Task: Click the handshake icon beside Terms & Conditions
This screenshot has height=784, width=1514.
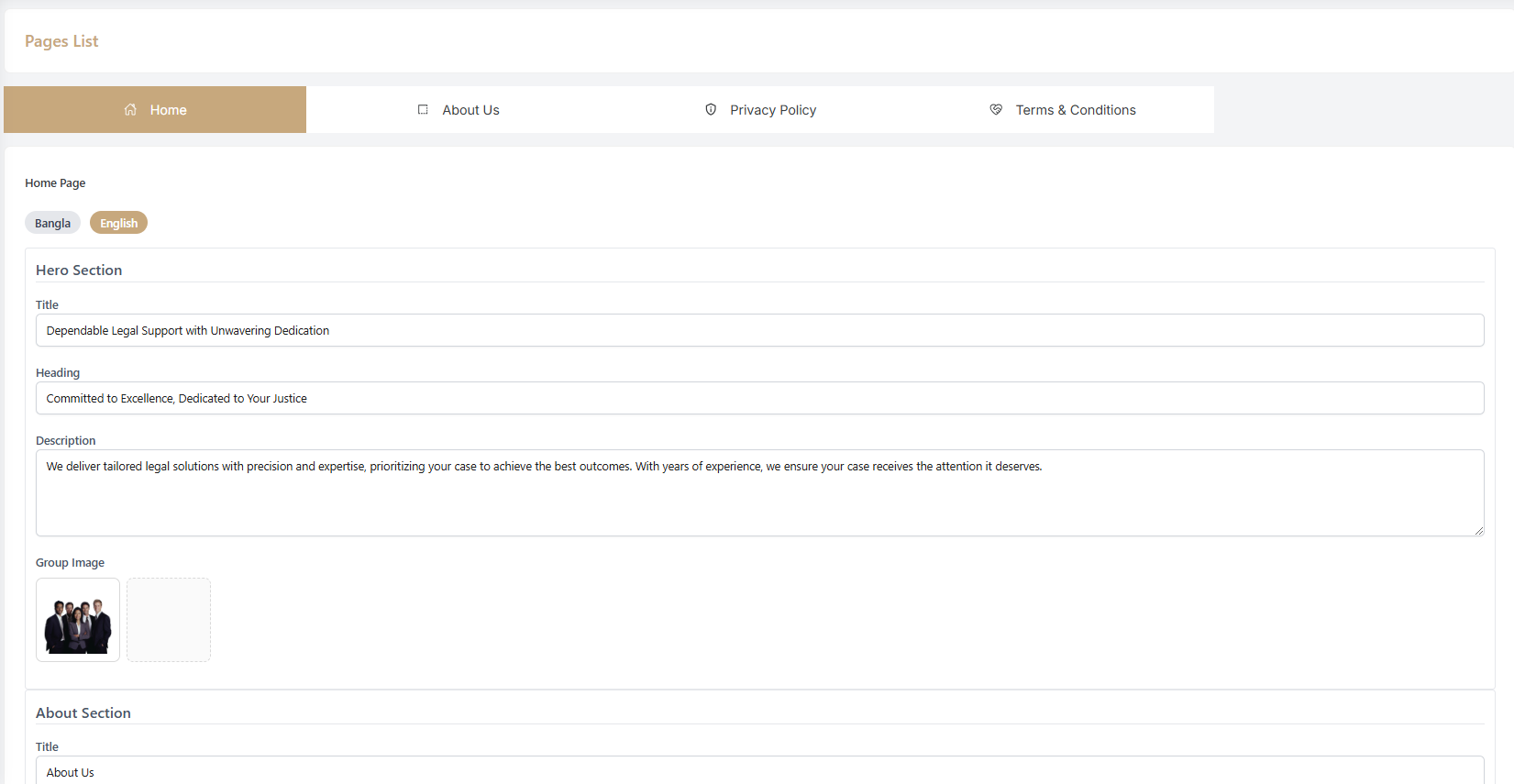Action: tap(996, 110)
